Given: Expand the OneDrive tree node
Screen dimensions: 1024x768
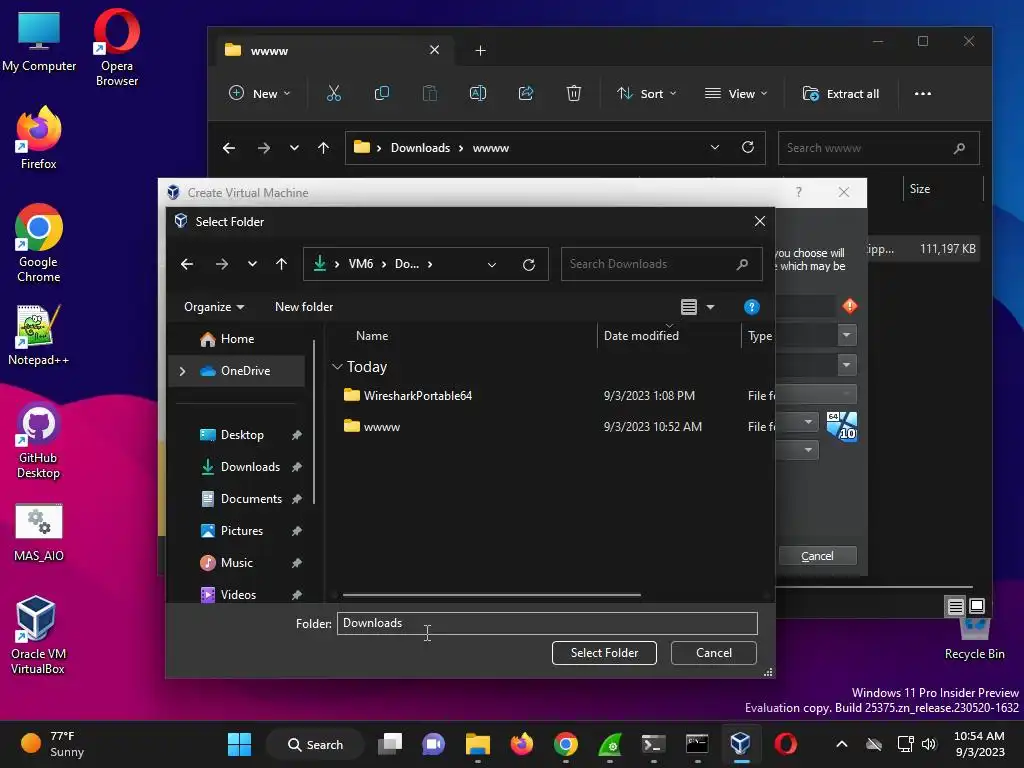Looking at the screenshot, I should click(182, 371).
